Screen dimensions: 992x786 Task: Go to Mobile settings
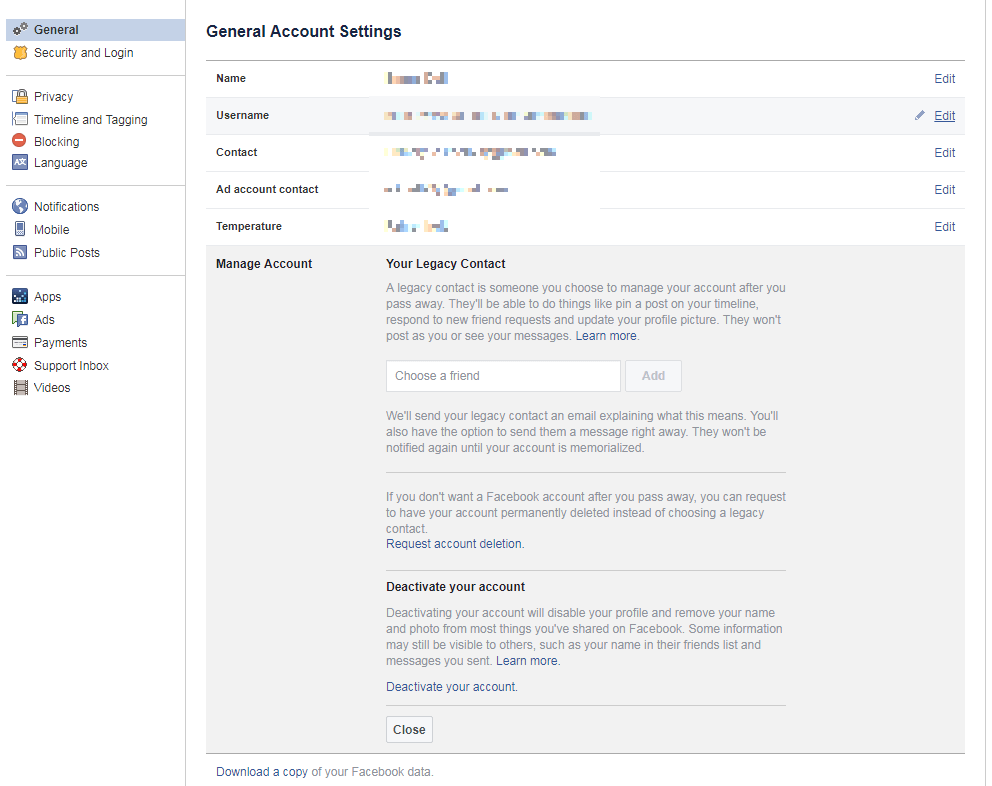tap(52, 229)
